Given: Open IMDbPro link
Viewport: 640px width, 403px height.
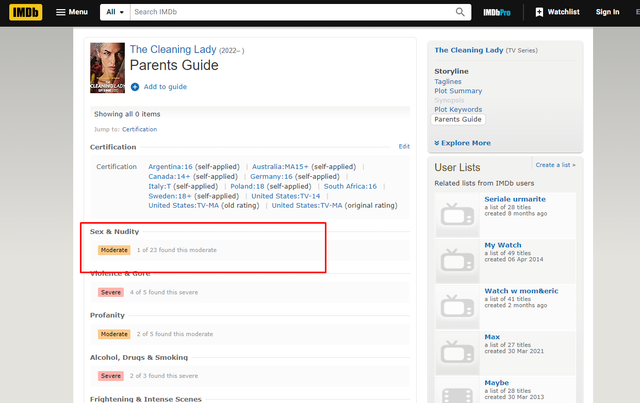Looking at the screenshot, I should pyautogui.click(x=497, y=13).
